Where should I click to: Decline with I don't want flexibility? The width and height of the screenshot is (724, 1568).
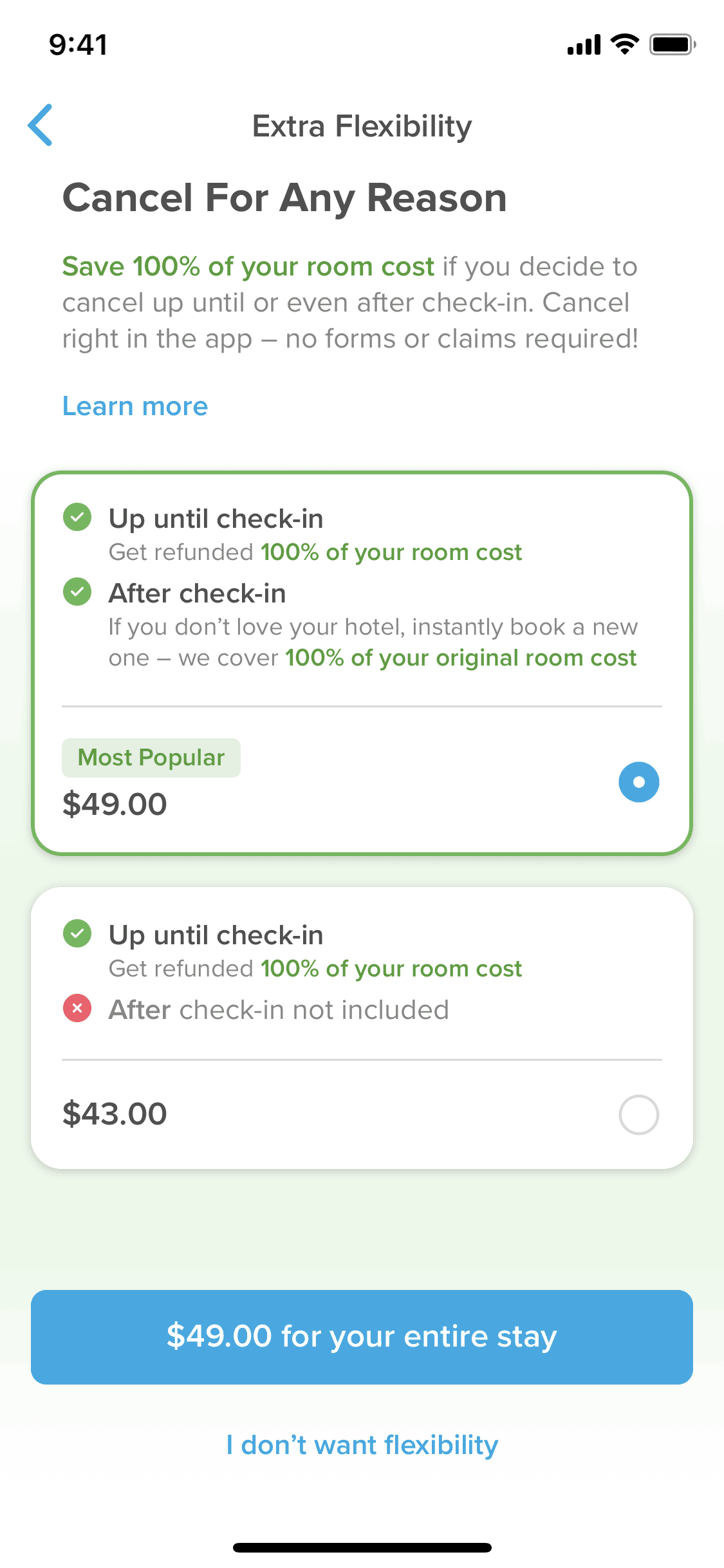click(362, 1445)
